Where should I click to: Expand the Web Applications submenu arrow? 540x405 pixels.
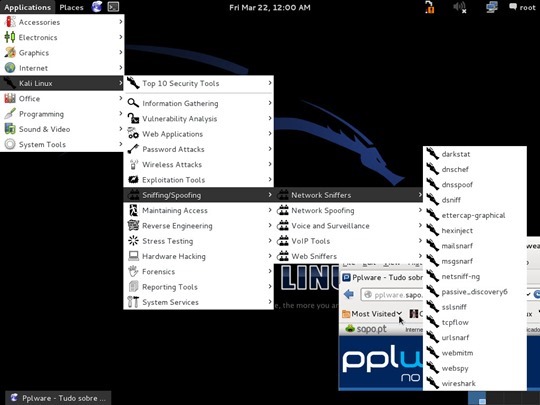[270, 134]
